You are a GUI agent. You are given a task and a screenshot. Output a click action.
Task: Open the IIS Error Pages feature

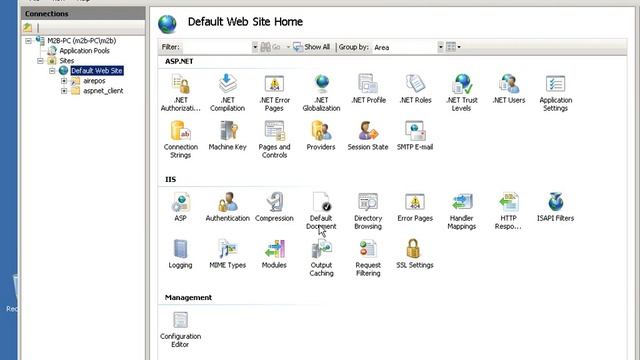(x=415, y=207)
